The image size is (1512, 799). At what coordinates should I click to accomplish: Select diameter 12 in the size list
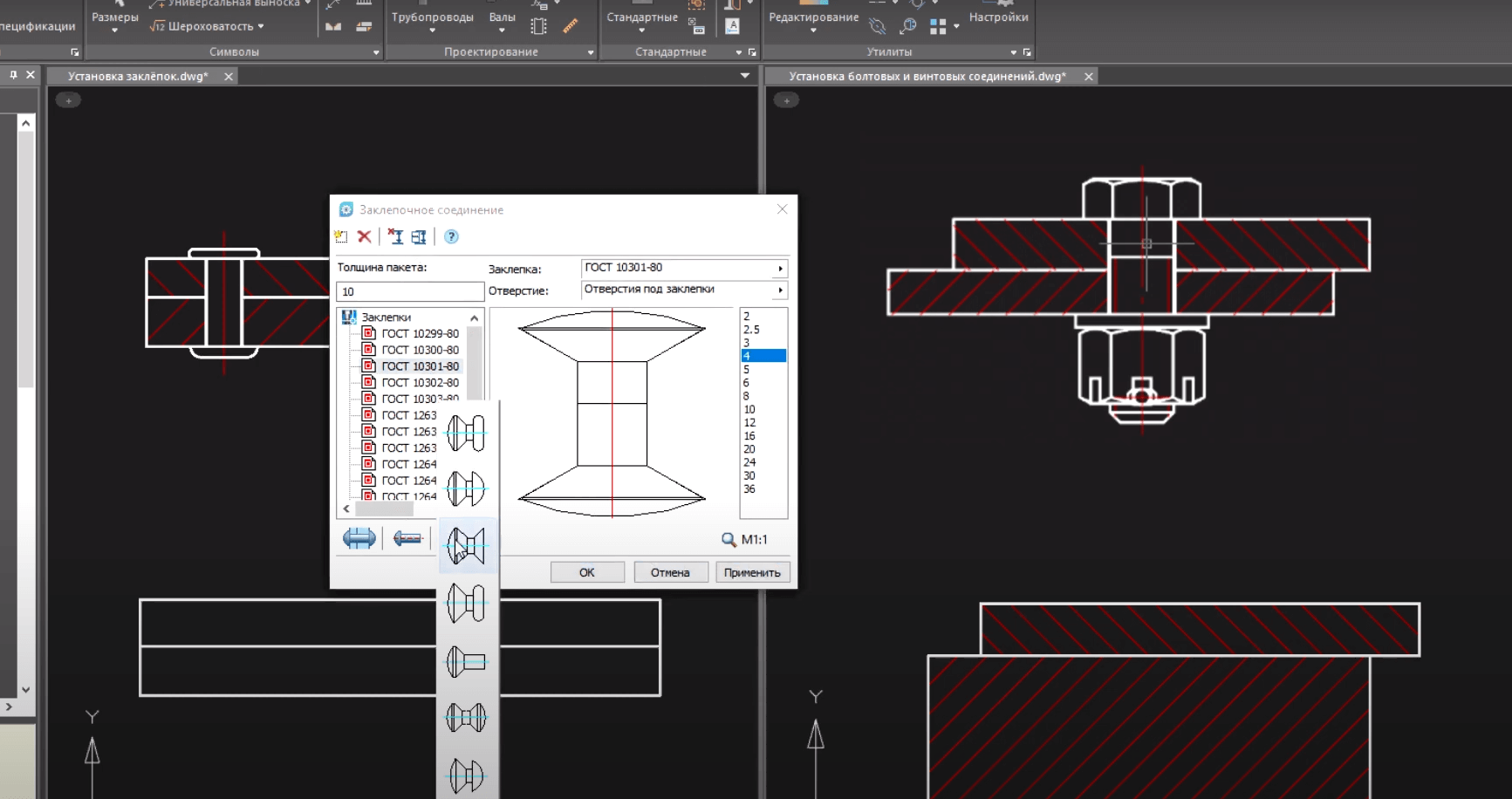pyautogui.click(x=749, y=422)
